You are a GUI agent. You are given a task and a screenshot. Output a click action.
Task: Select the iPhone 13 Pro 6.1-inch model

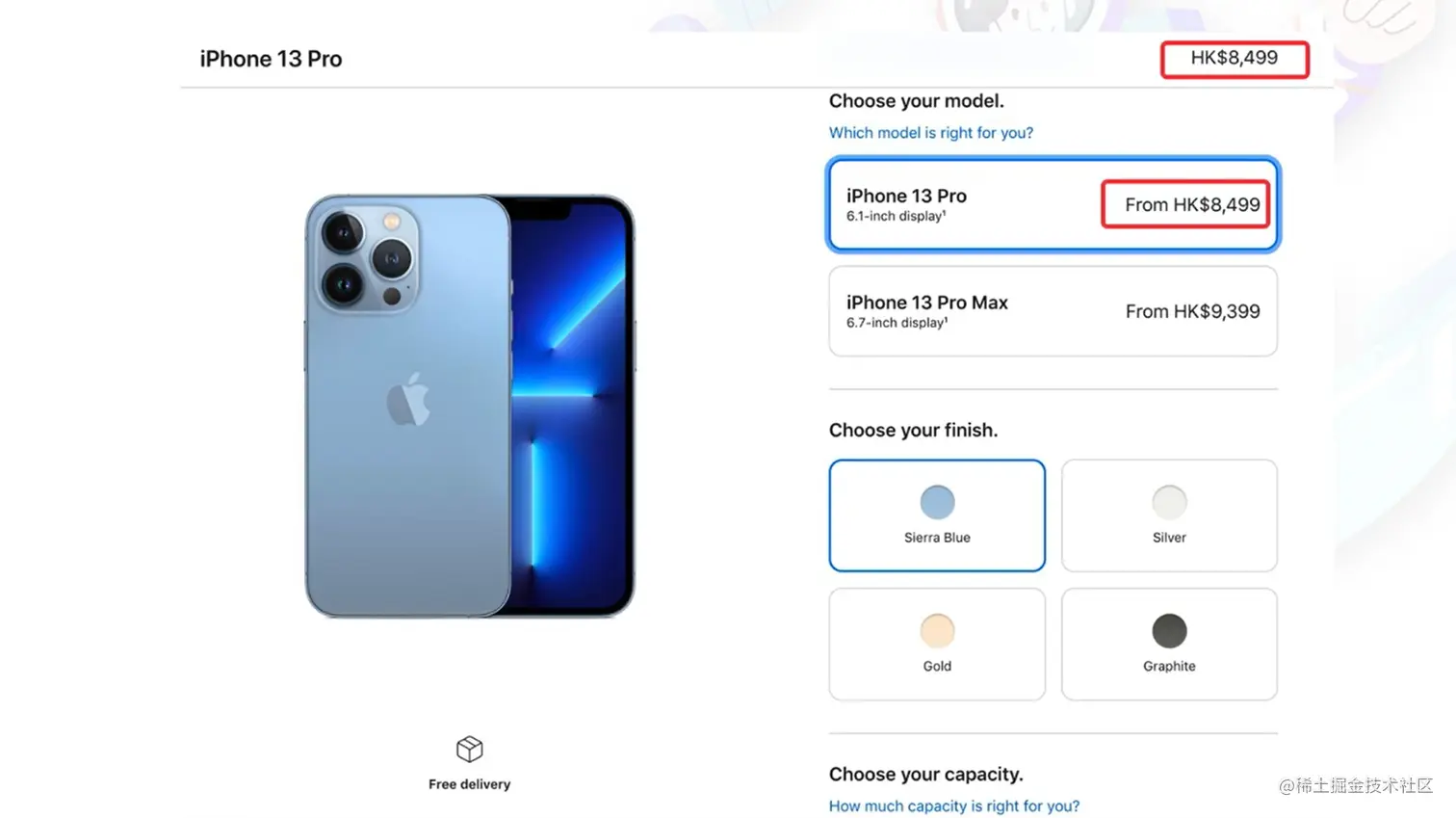point(1053,204)
